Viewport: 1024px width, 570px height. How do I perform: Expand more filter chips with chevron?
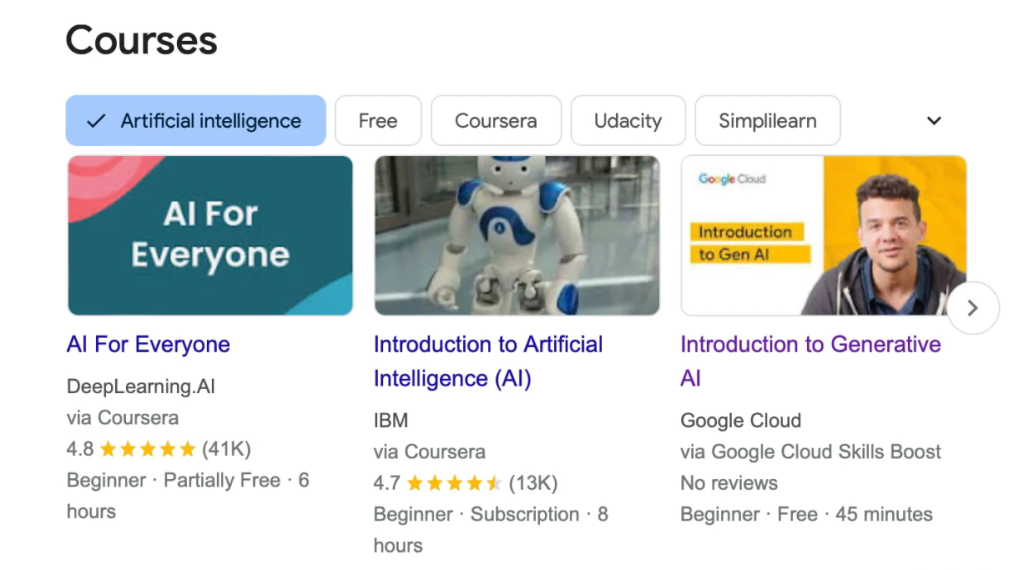point(934,121)
